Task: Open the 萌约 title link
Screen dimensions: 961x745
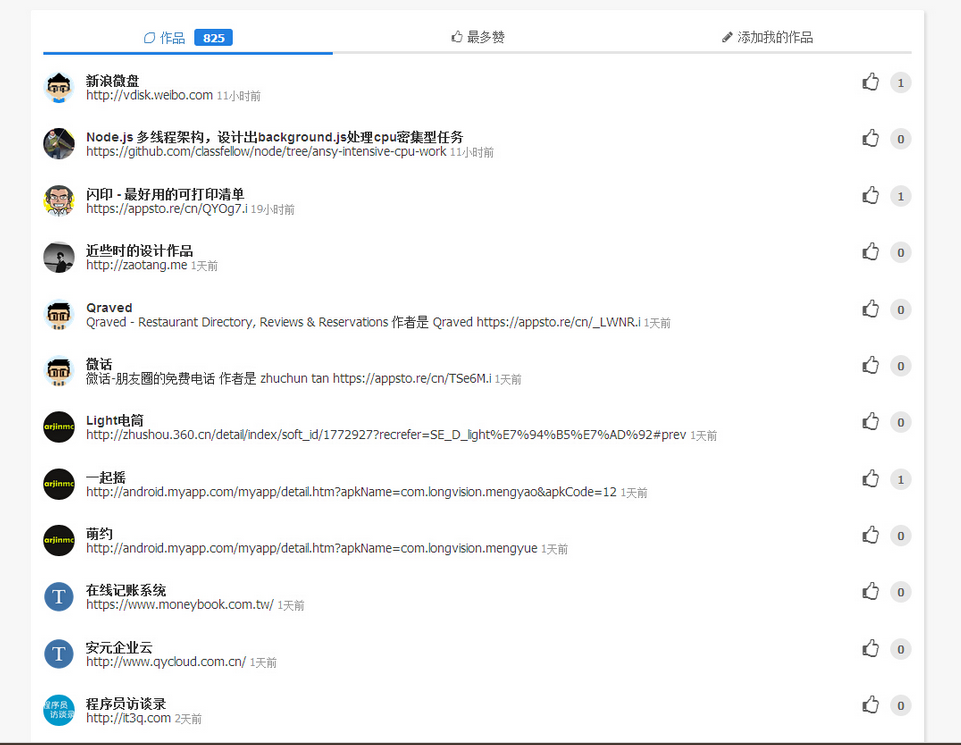Action: [x=99, y=534]
